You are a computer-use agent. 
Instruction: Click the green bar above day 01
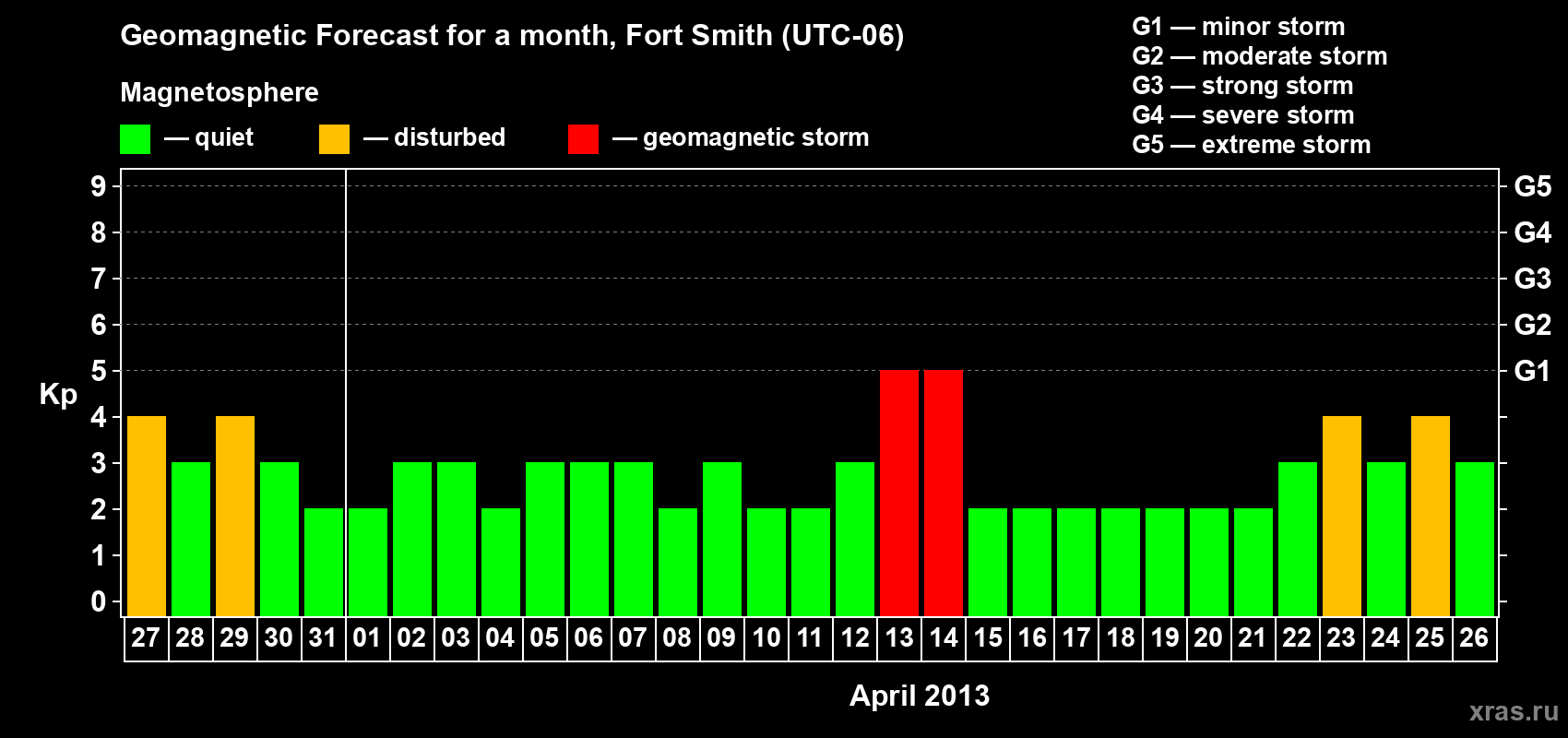point(368,562)
